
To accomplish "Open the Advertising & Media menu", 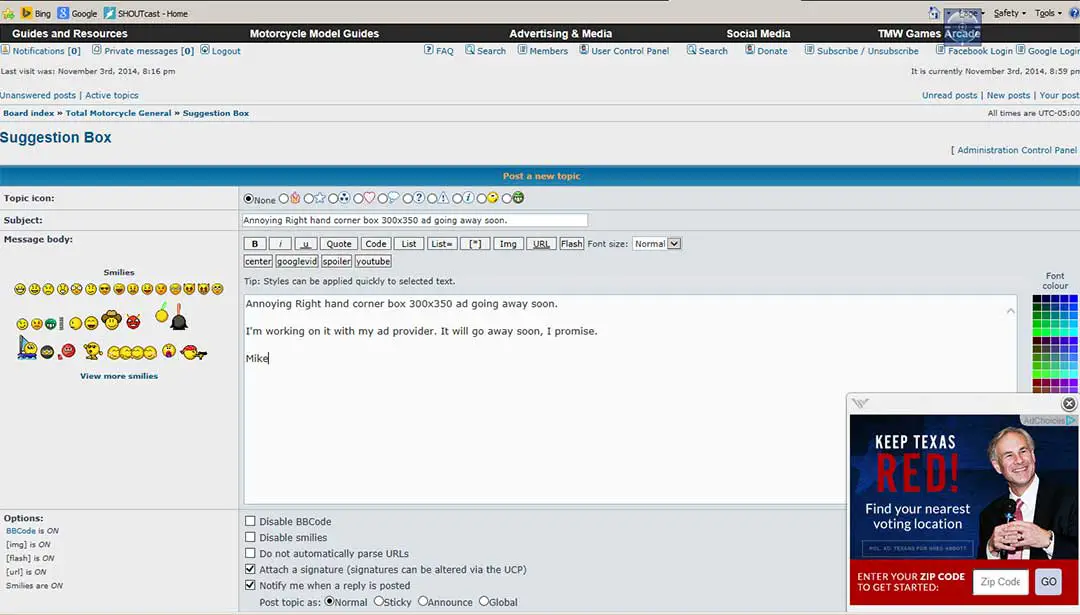I will tap(561, 33).
